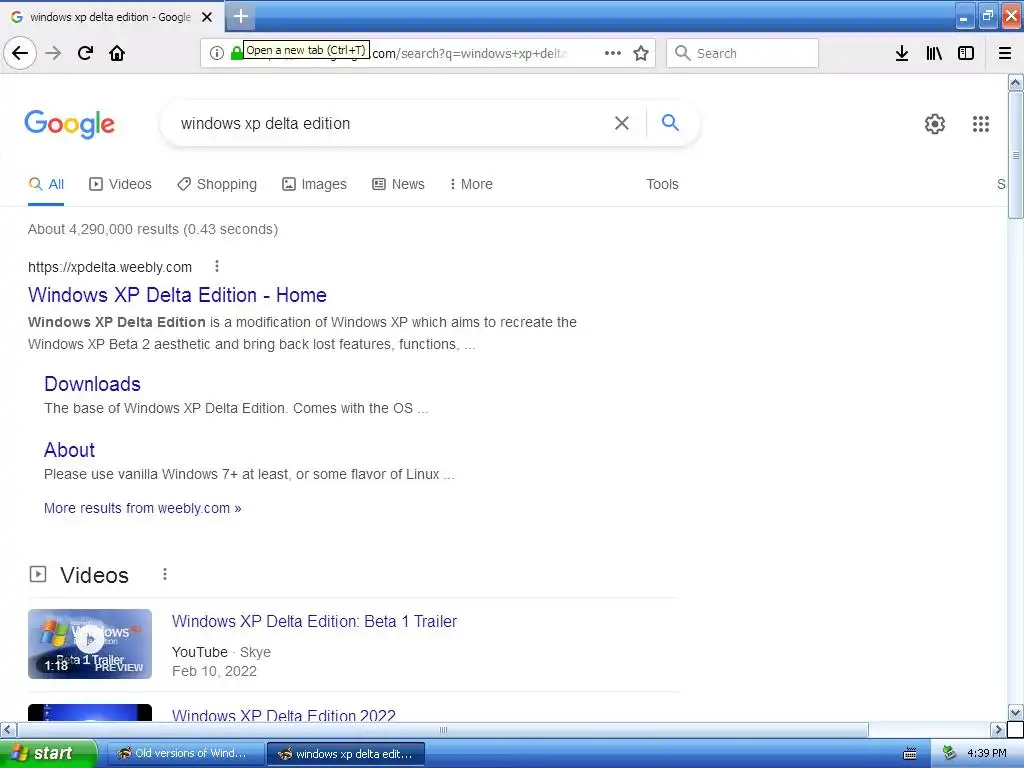Click the network tray icon near the clock
Viewport: 1024px width, 768px height.
(x=949, y=753)
